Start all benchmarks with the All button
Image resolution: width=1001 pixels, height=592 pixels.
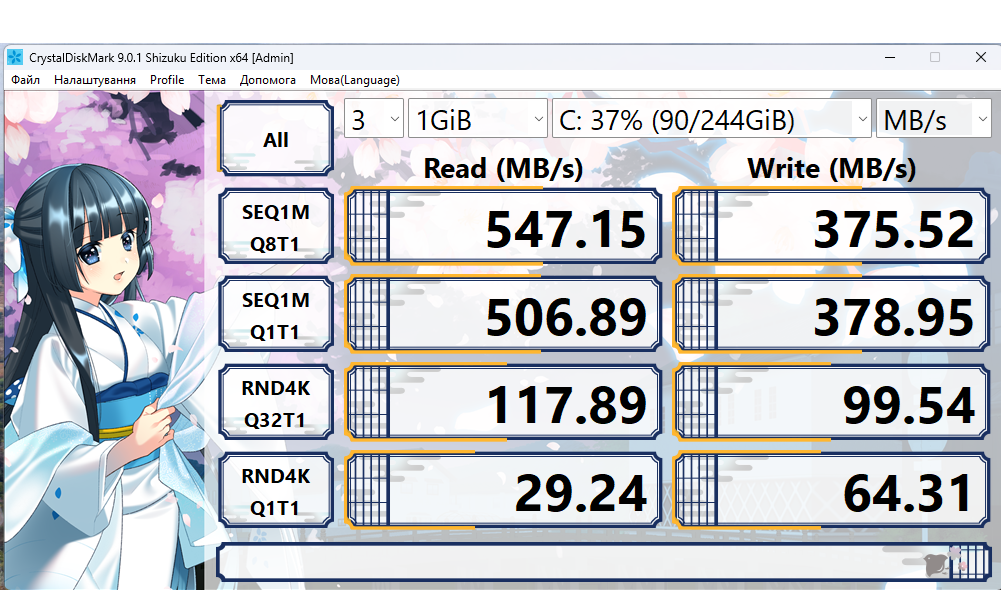pyautogui.click(x=276, y=139)
